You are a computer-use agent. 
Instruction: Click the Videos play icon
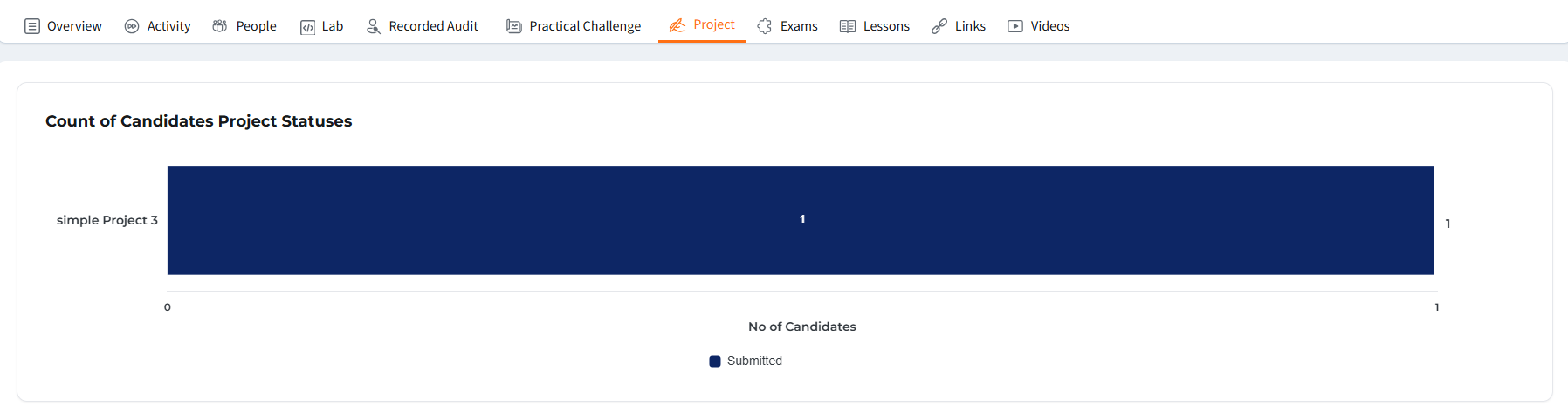(1015, 26)
